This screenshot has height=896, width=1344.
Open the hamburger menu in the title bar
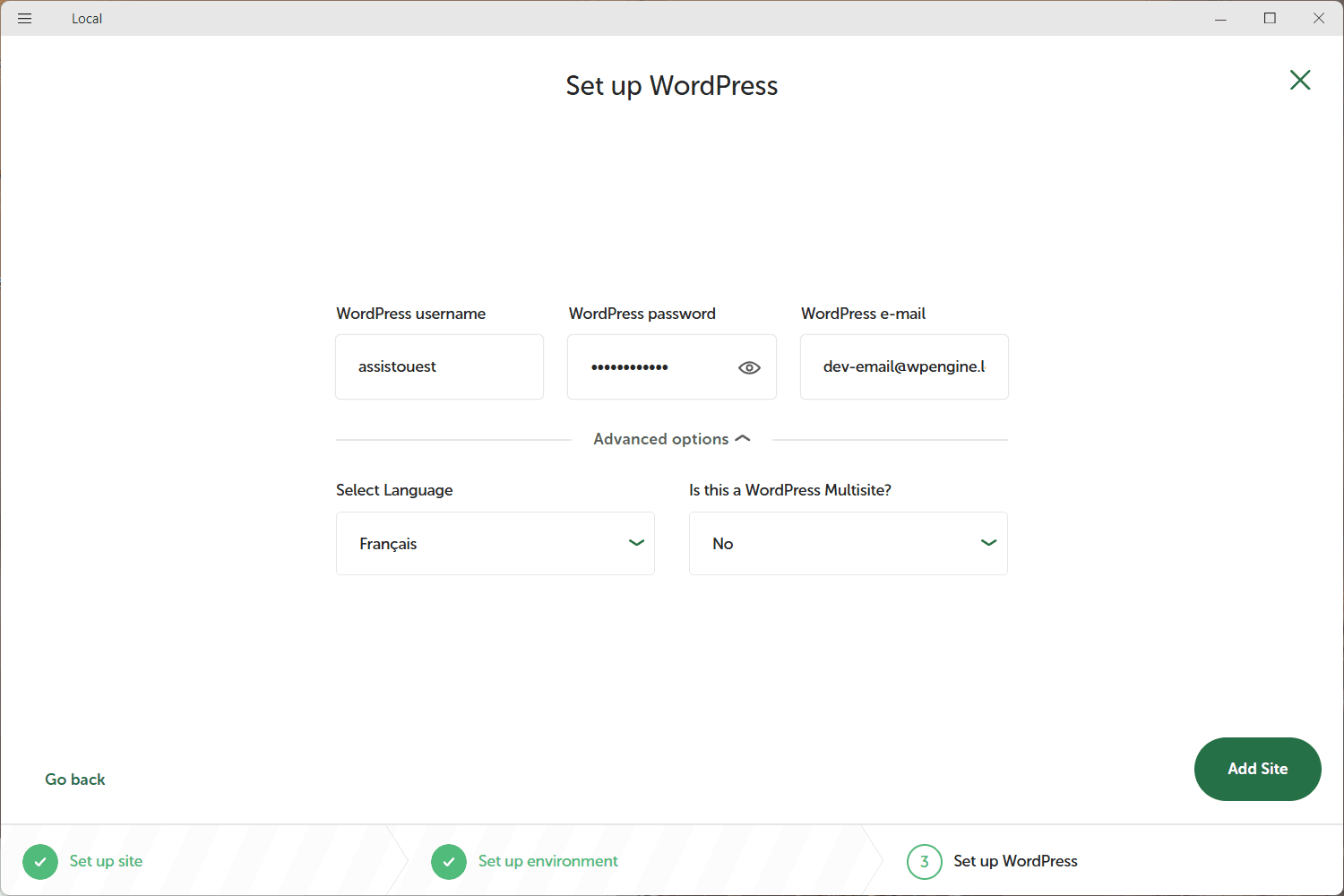click(24, 19)
